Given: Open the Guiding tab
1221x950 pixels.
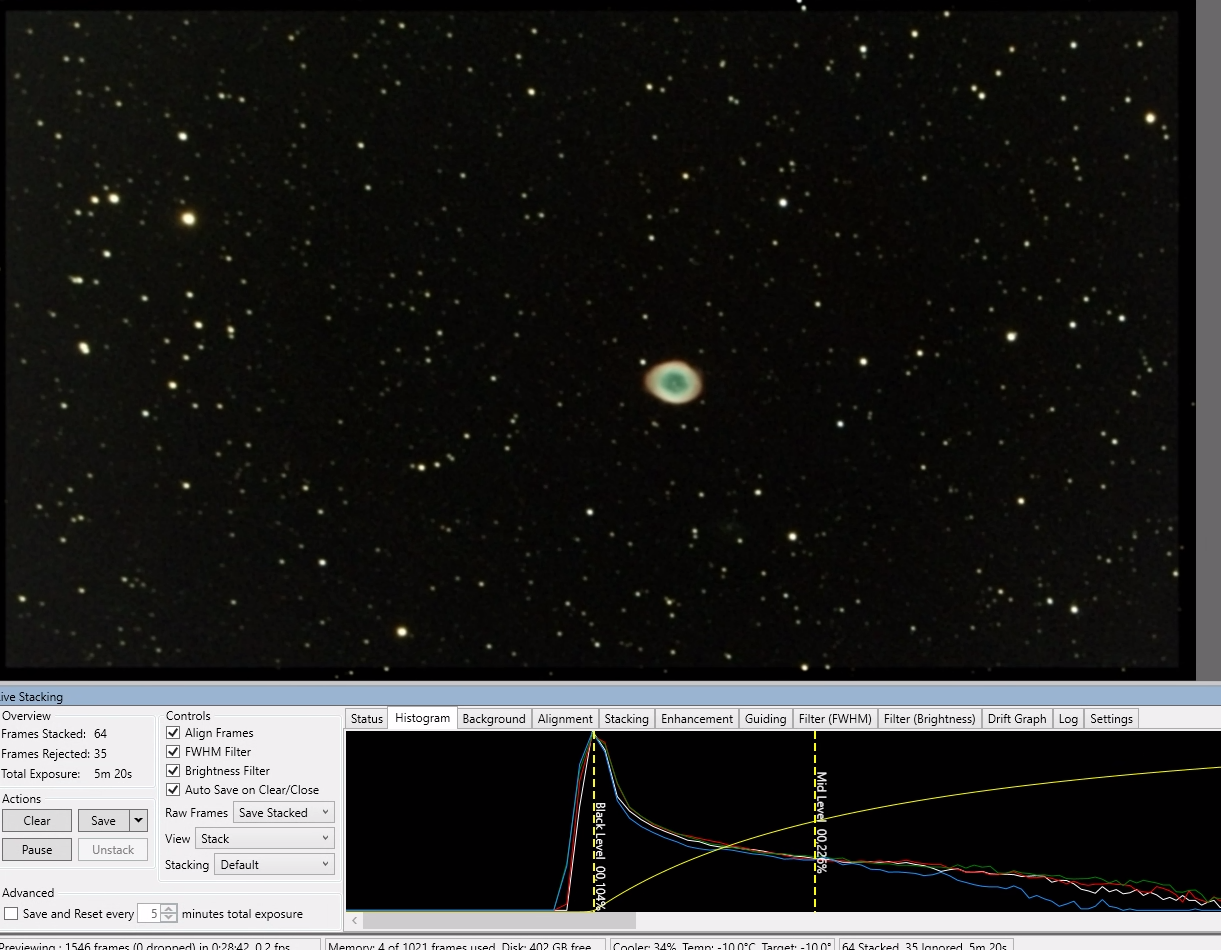Looking at the screenshot, I should click(x=766, y=719).
